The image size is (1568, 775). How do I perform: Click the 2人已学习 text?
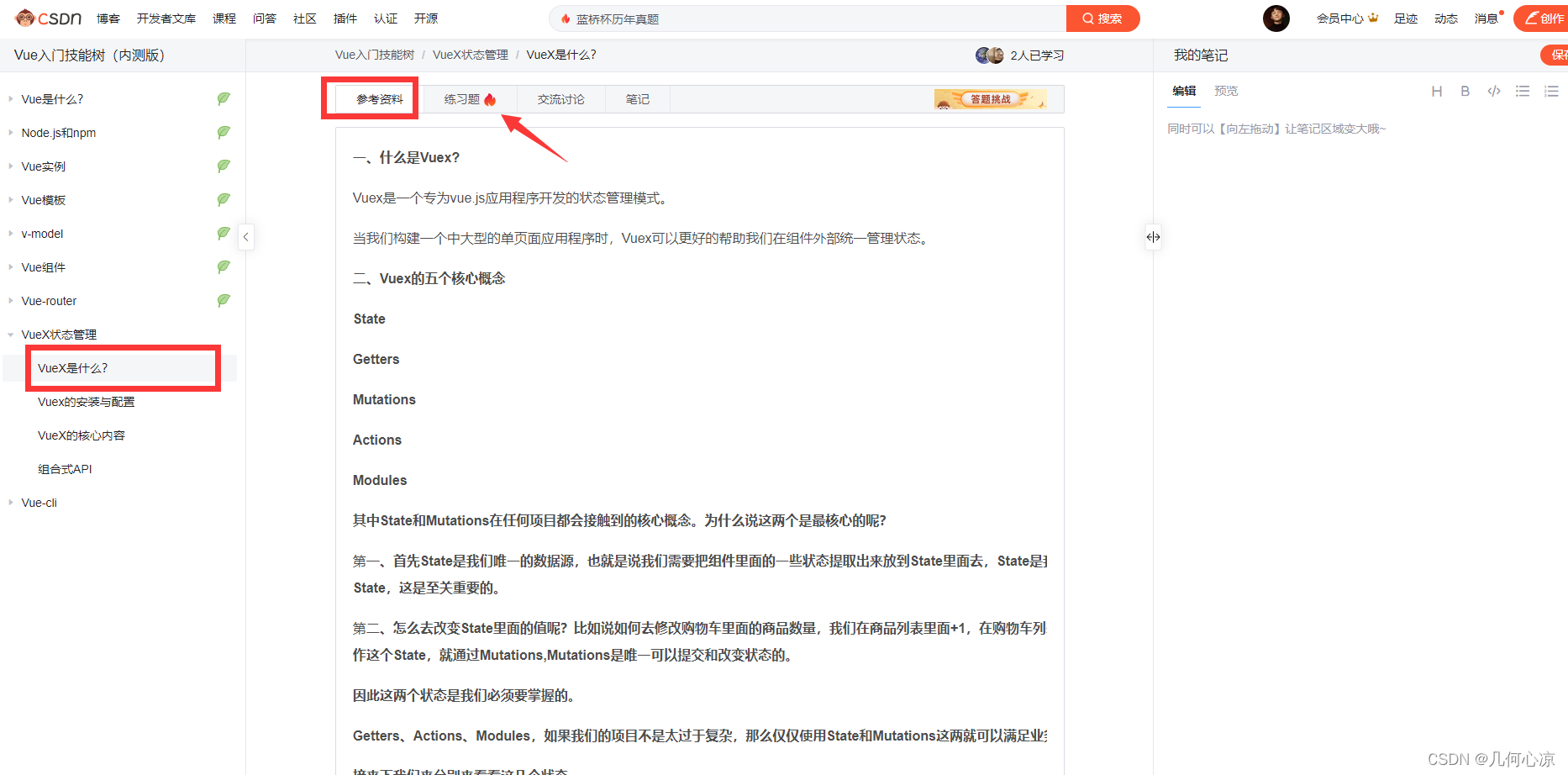pos(1037,55)
